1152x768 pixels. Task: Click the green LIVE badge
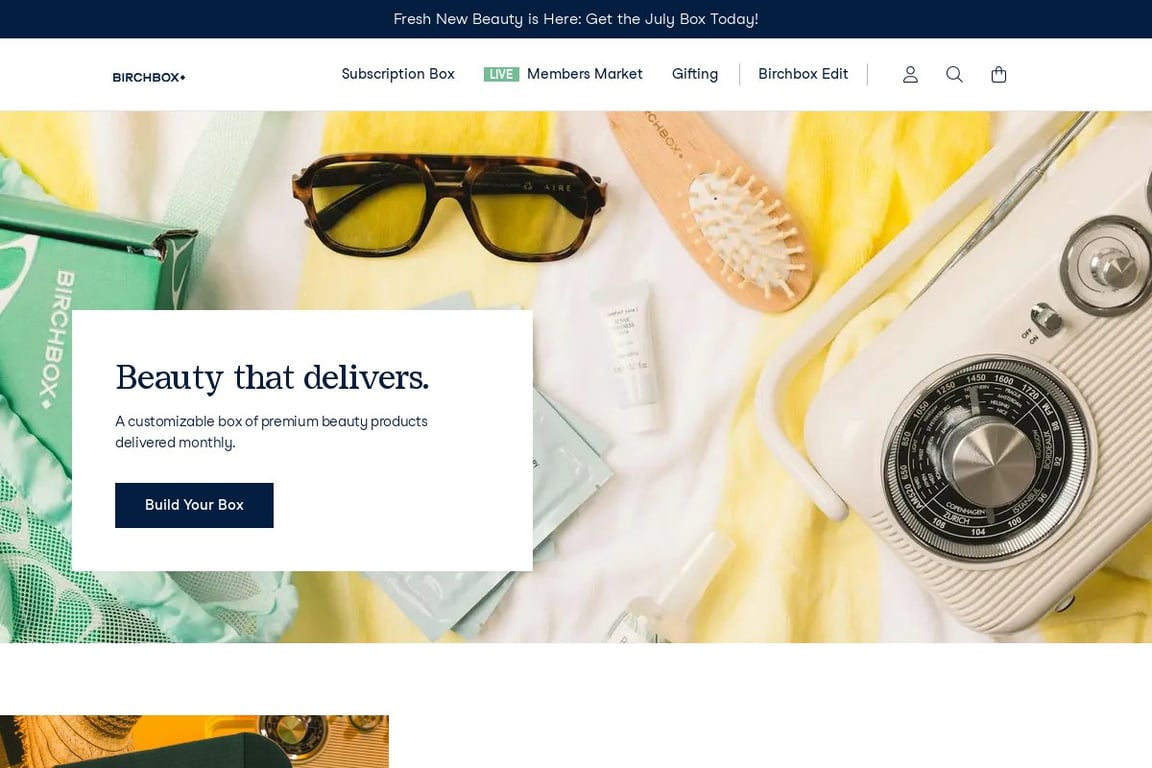tap(501, 74)
